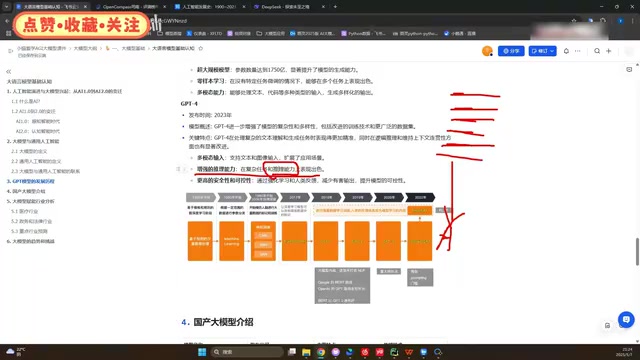This screenshot has width=640, height=360.
Task: Create new document with plus icon
Action: tap(609, 51)
